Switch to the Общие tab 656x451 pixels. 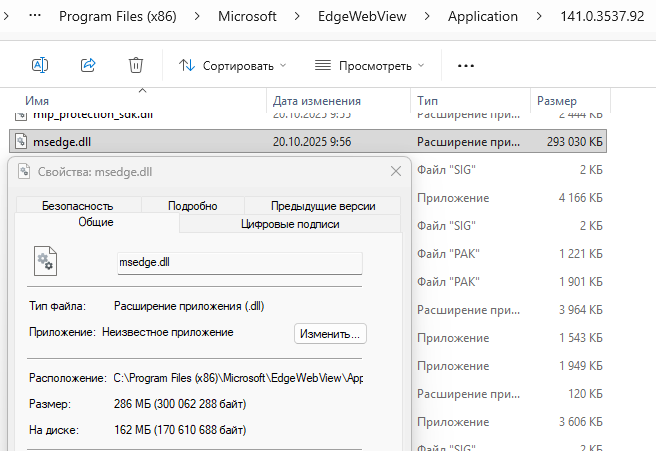pyautogui.click(x=96, y=222)
